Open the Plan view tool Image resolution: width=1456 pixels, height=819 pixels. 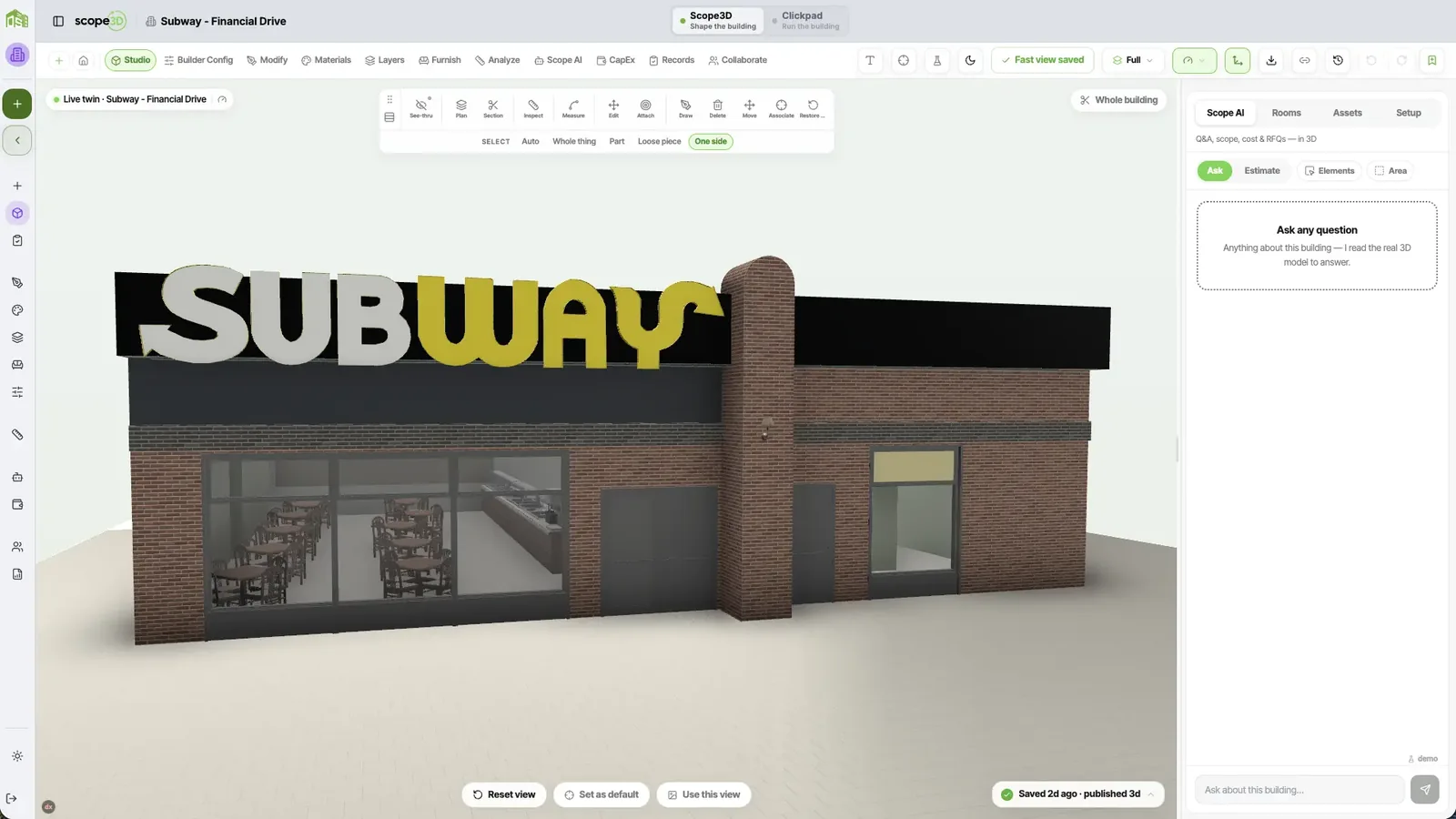[461, 108]
